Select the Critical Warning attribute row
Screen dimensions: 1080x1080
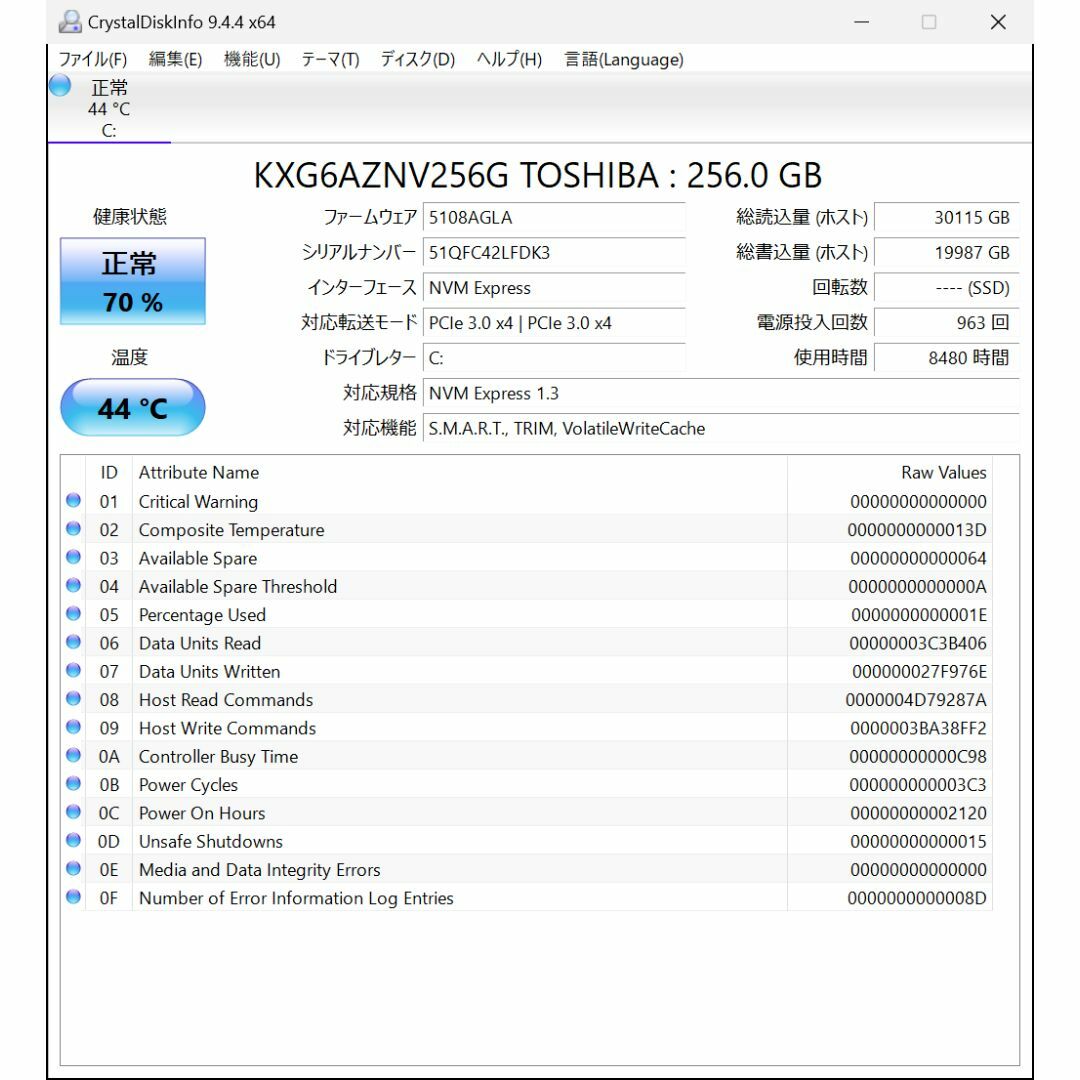527,501
